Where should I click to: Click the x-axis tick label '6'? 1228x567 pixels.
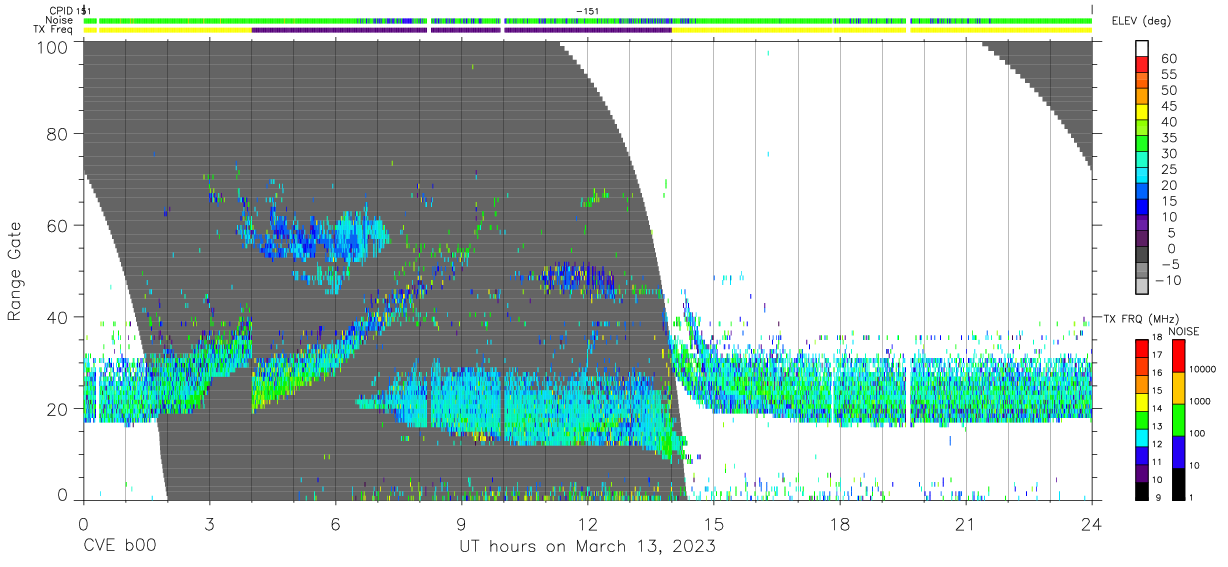(335, 524)
